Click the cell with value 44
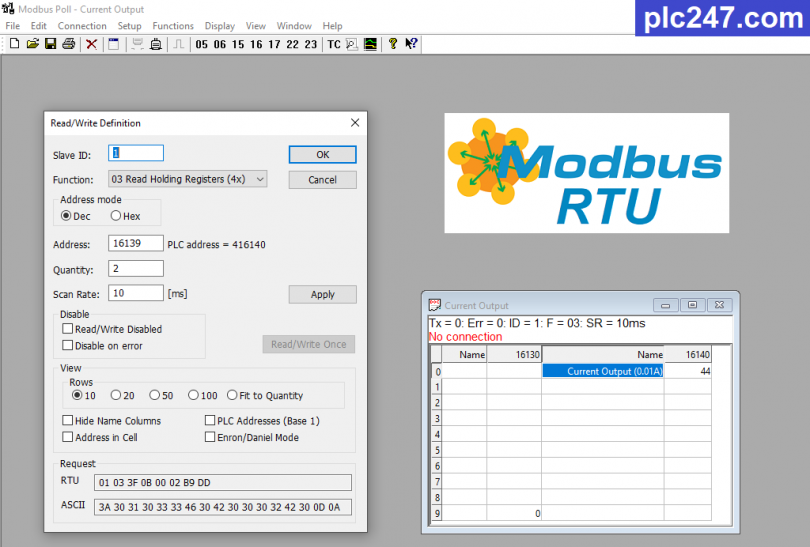 click(688, 371)
